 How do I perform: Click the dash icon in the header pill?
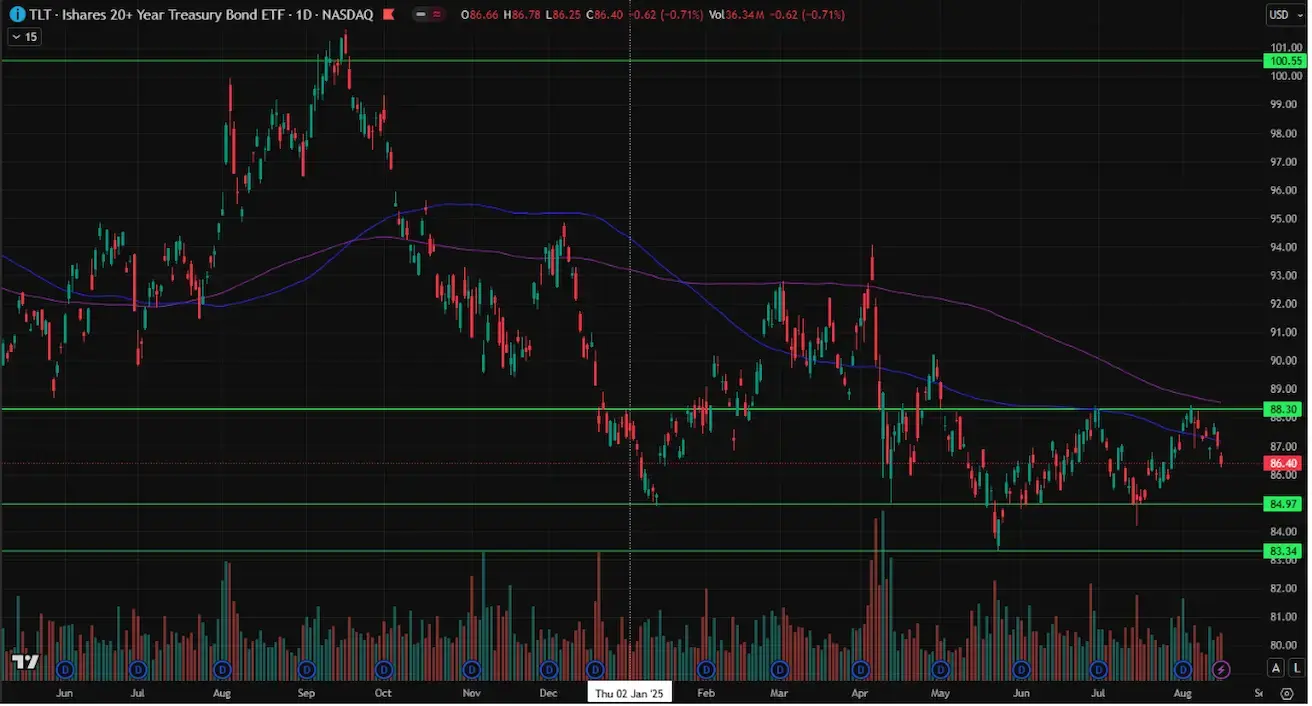coord(420,15)
